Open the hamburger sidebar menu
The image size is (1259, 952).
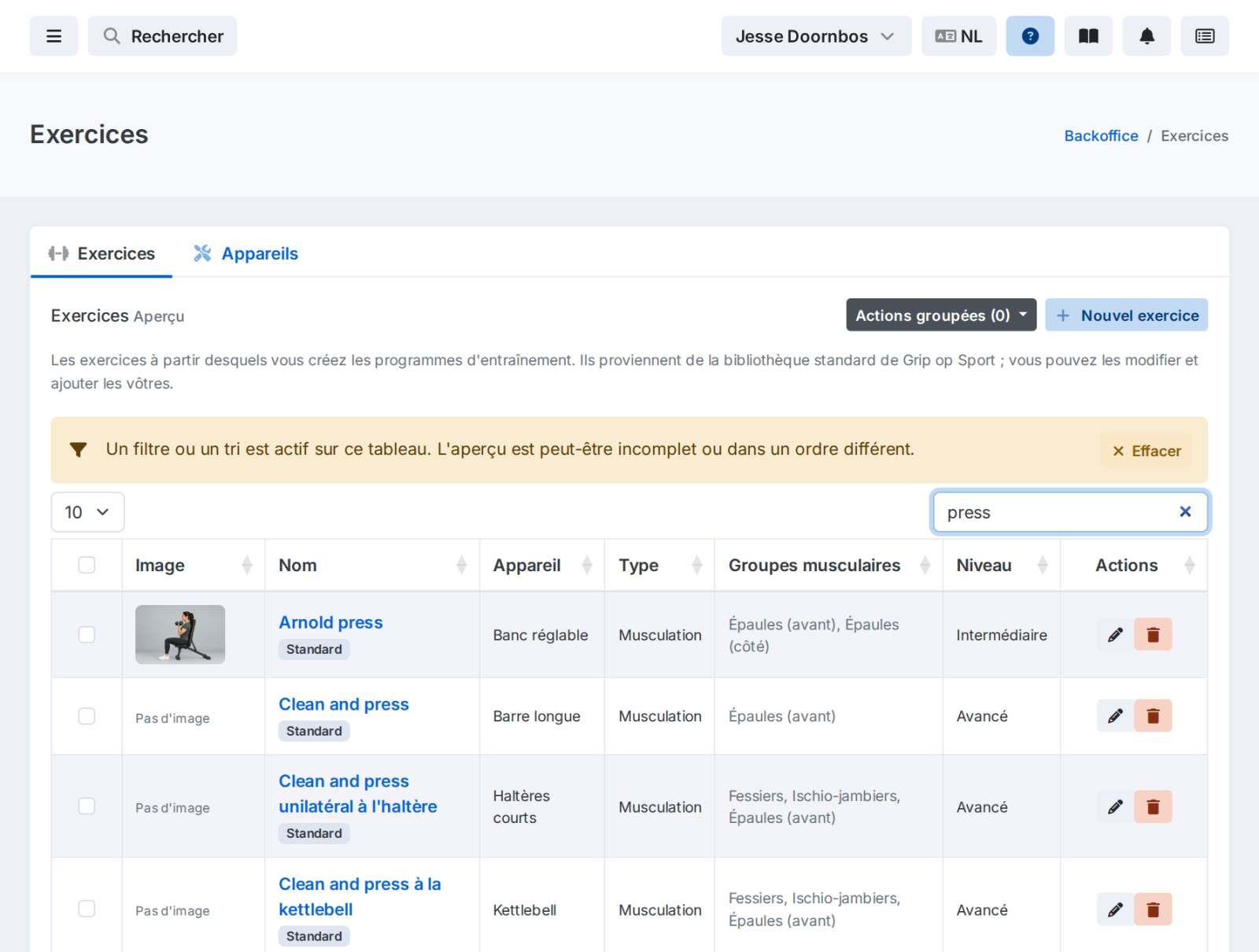point(54,36)
